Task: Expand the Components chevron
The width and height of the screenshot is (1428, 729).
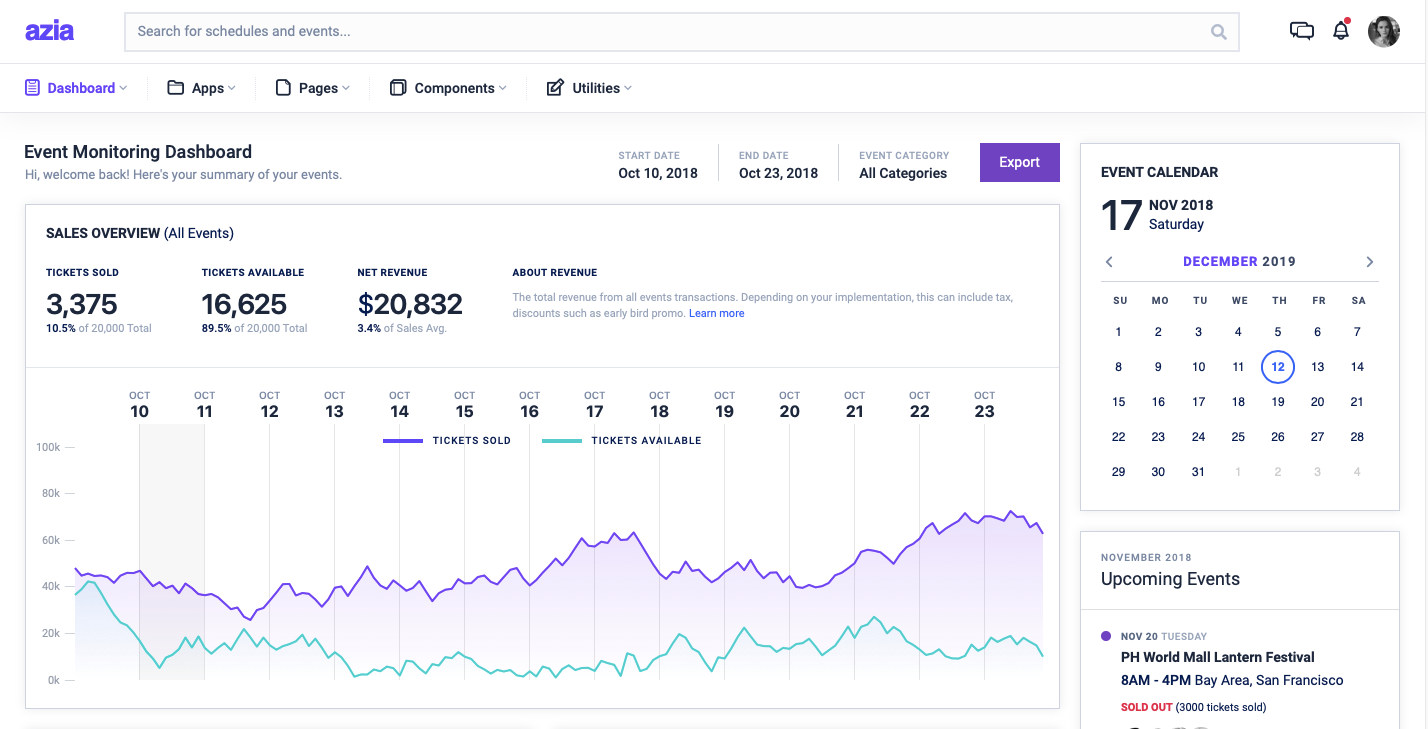Action: pyautogui.click(x=502, y=88)
